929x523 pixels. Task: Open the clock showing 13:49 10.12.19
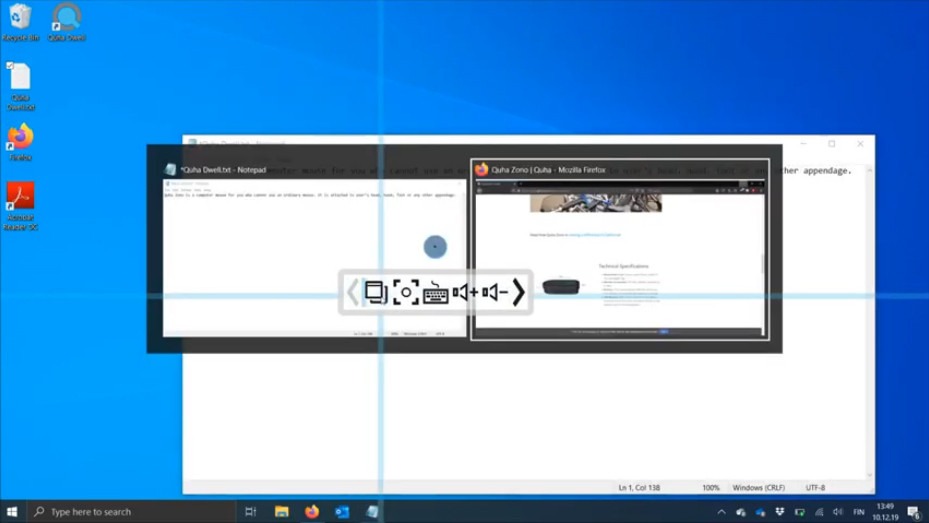(x=885, y=512)
